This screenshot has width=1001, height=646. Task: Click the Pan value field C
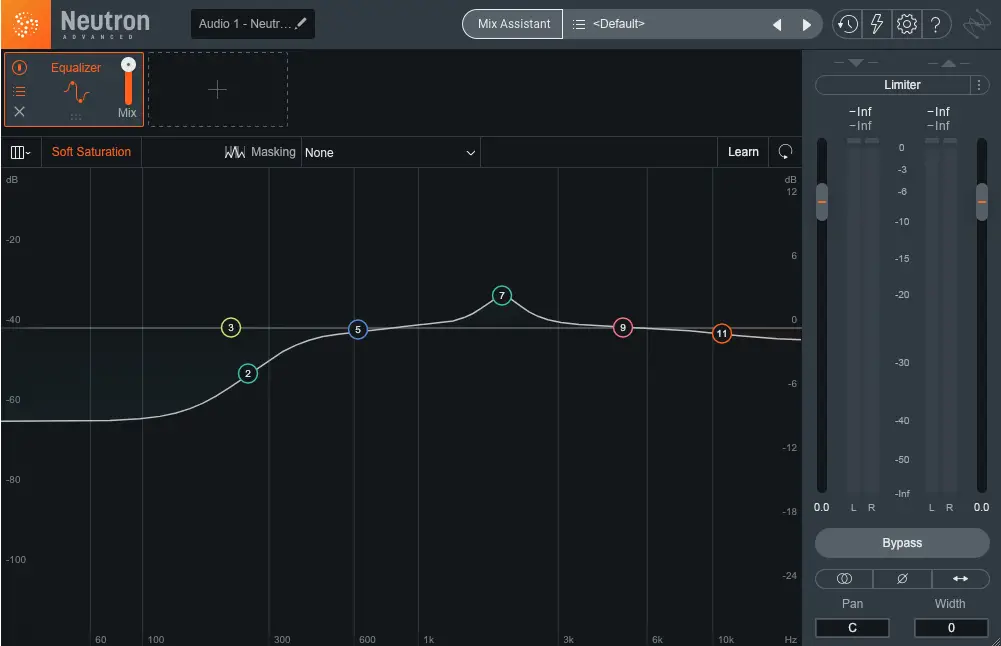pos(852,627)
